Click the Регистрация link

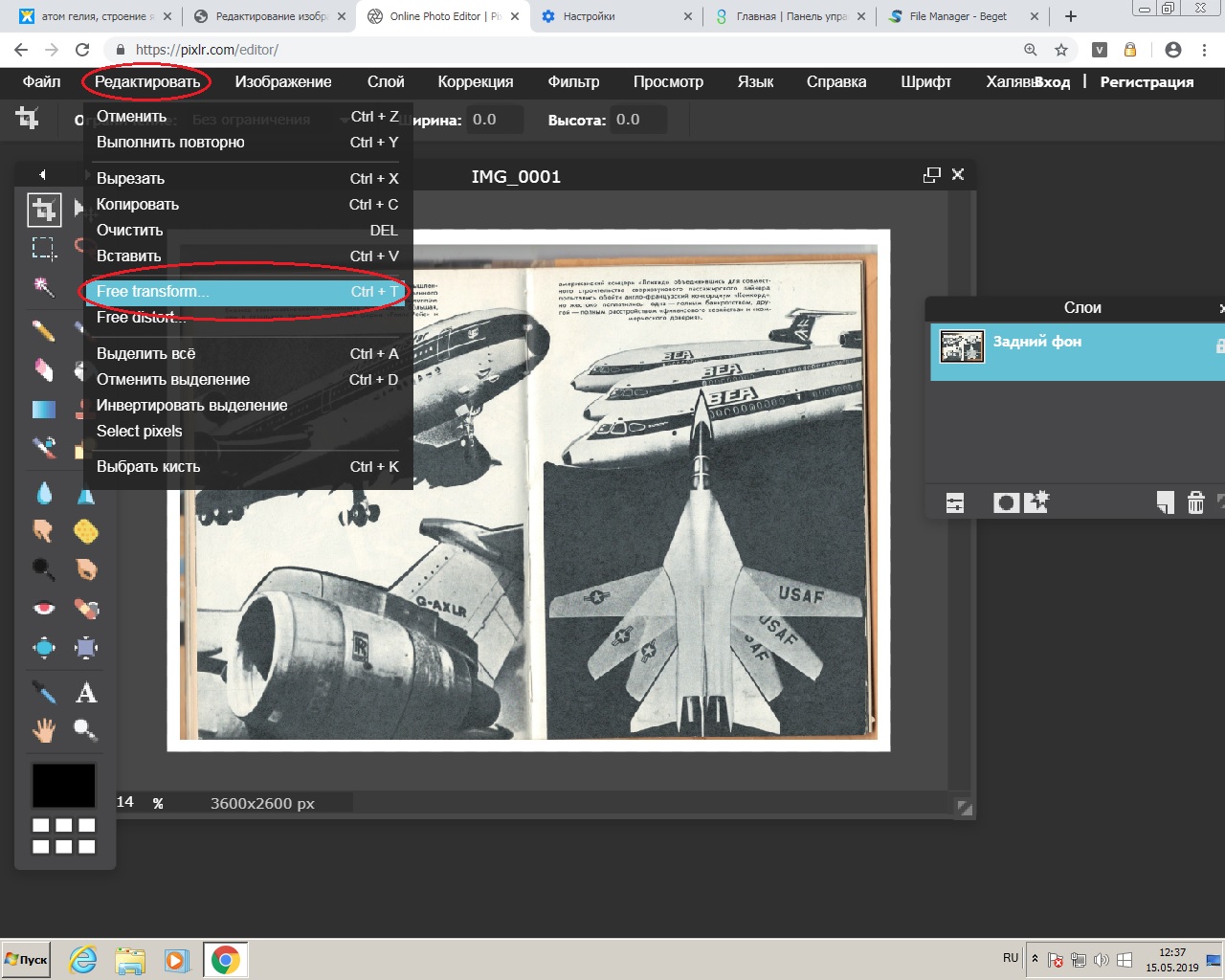coord(1147,82)
